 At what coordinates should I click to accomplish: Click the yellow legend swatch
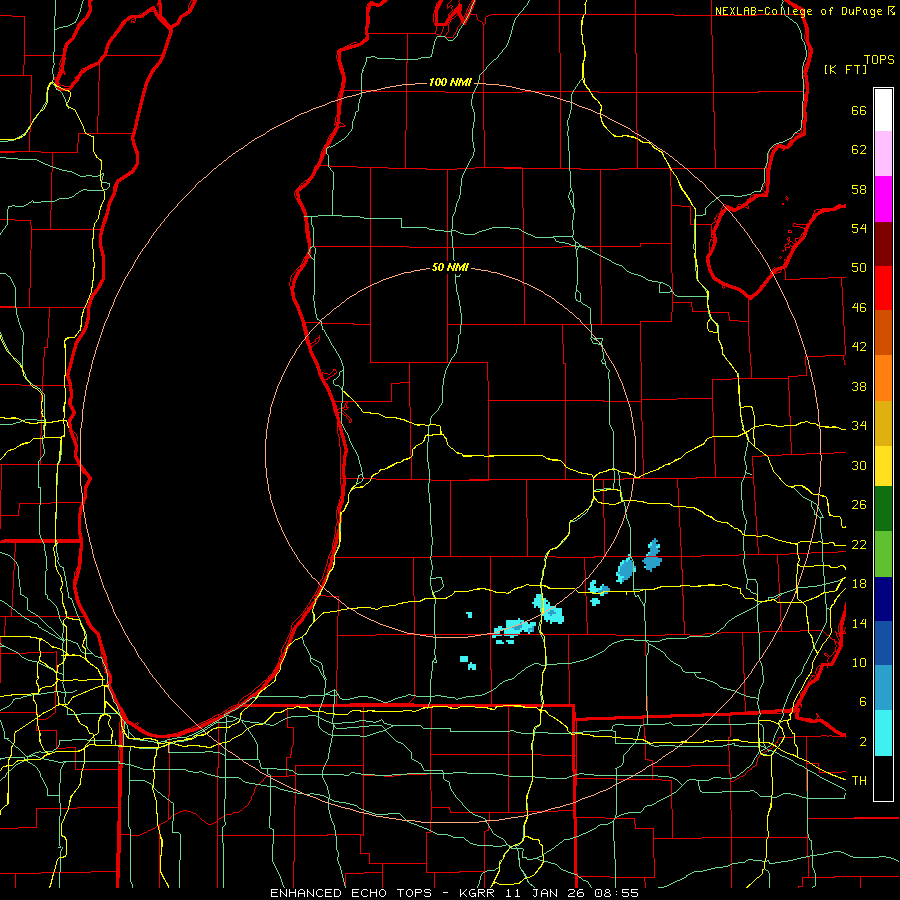(883, 466)
